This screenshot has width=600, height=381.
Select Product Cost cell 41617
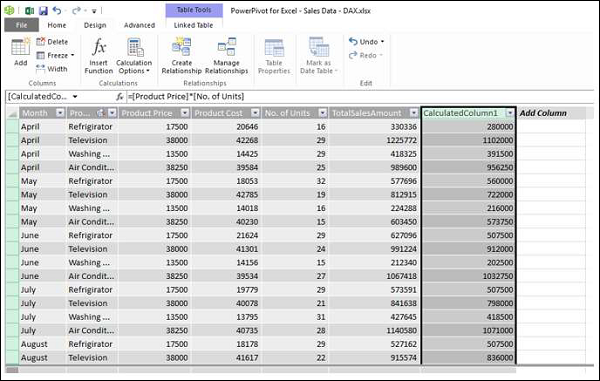pyautogui.click(x=227, y=358)
